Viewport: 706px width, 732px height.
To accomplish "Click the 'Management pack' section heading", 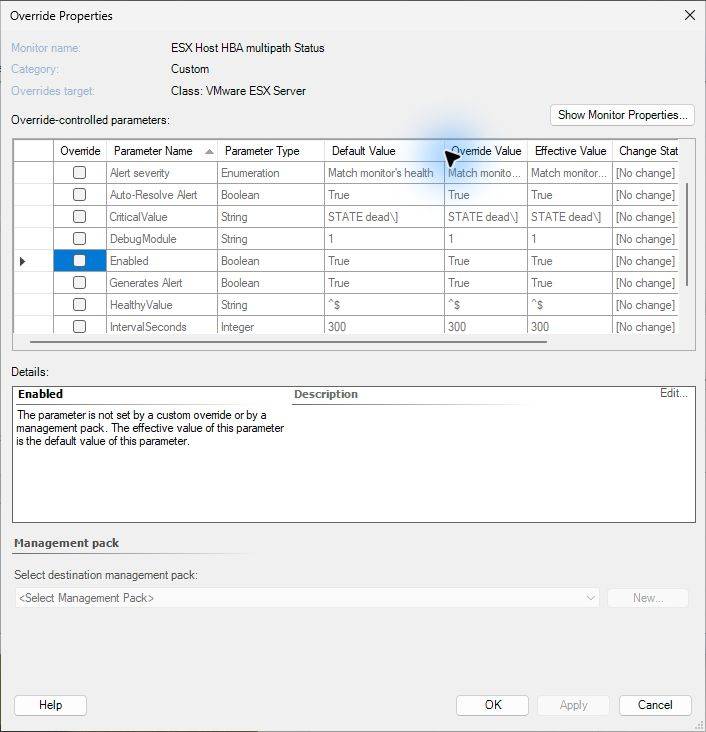I will (66, 543).
